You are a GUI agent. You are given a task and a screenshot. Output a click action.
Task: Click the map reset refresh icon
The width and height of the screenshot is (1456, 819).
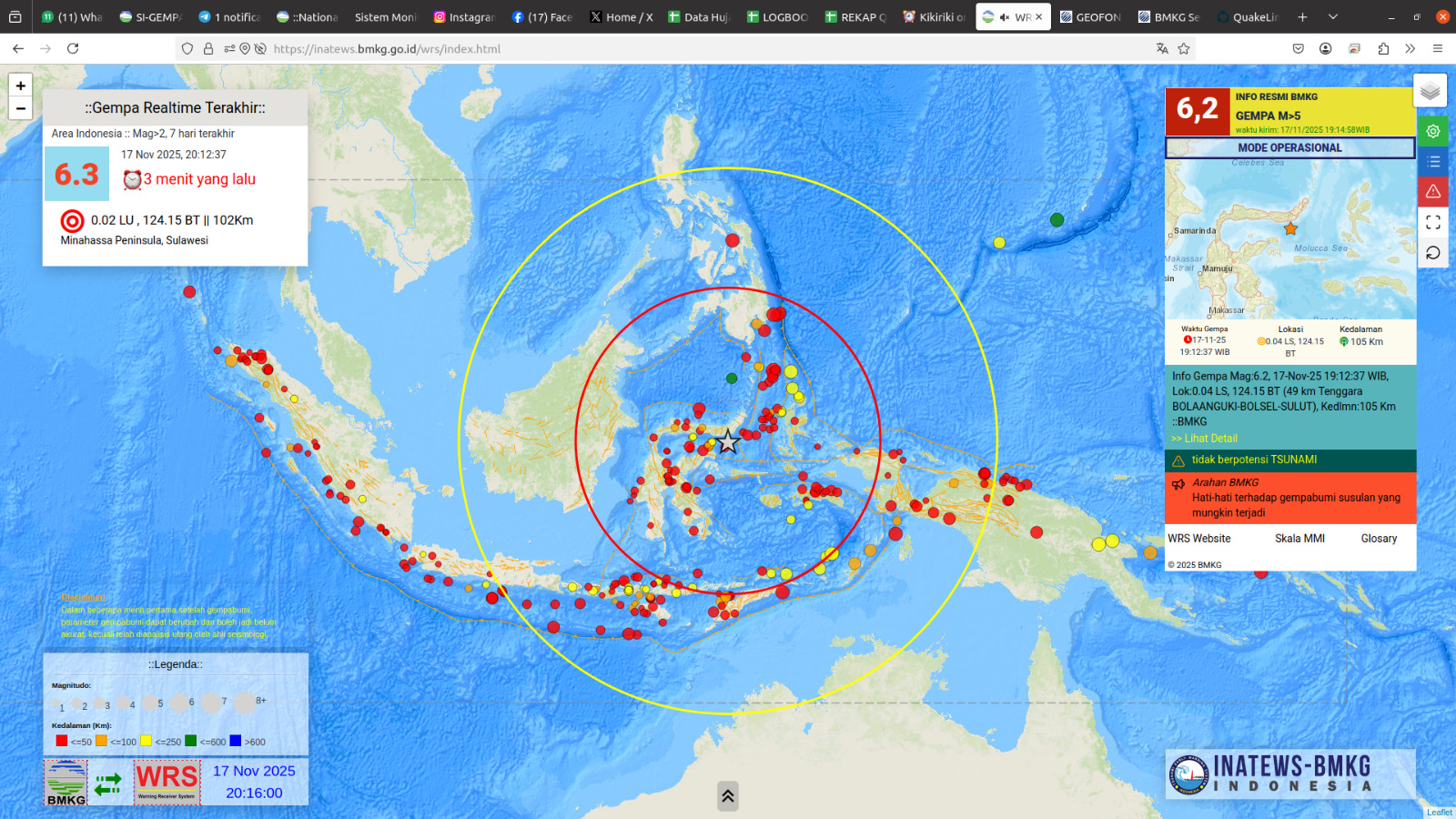pyautogui.click(x=1432, y=252)
